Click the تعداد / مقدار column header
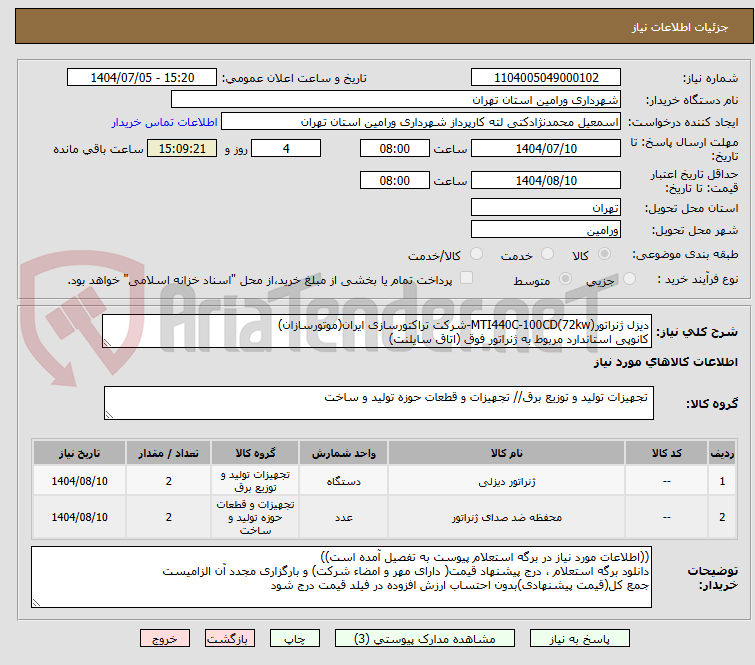755x665 pixels. pyautogui.click(x=169, y=453)
